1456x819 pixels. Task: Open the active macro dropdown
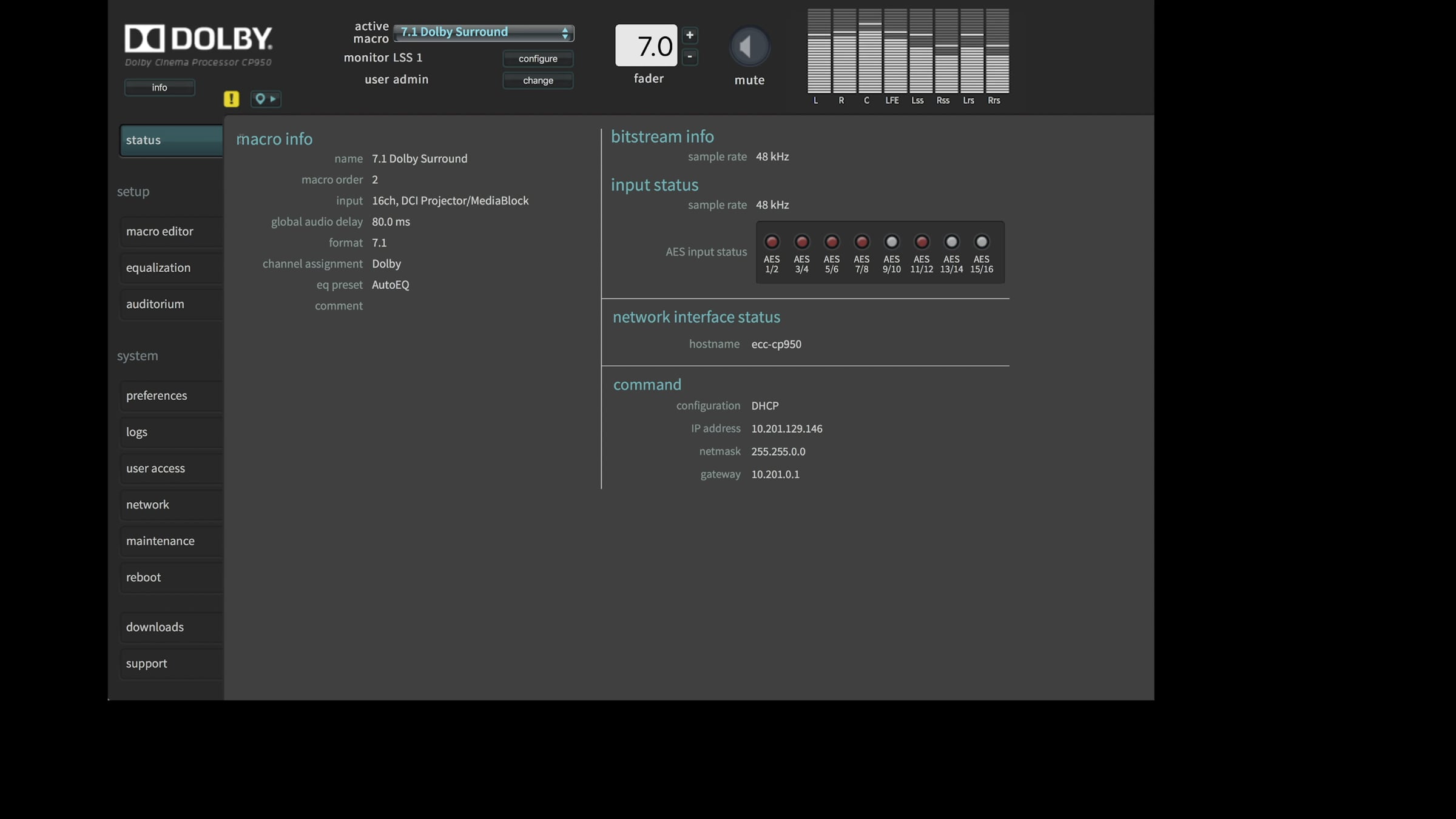tap(484, 33)
